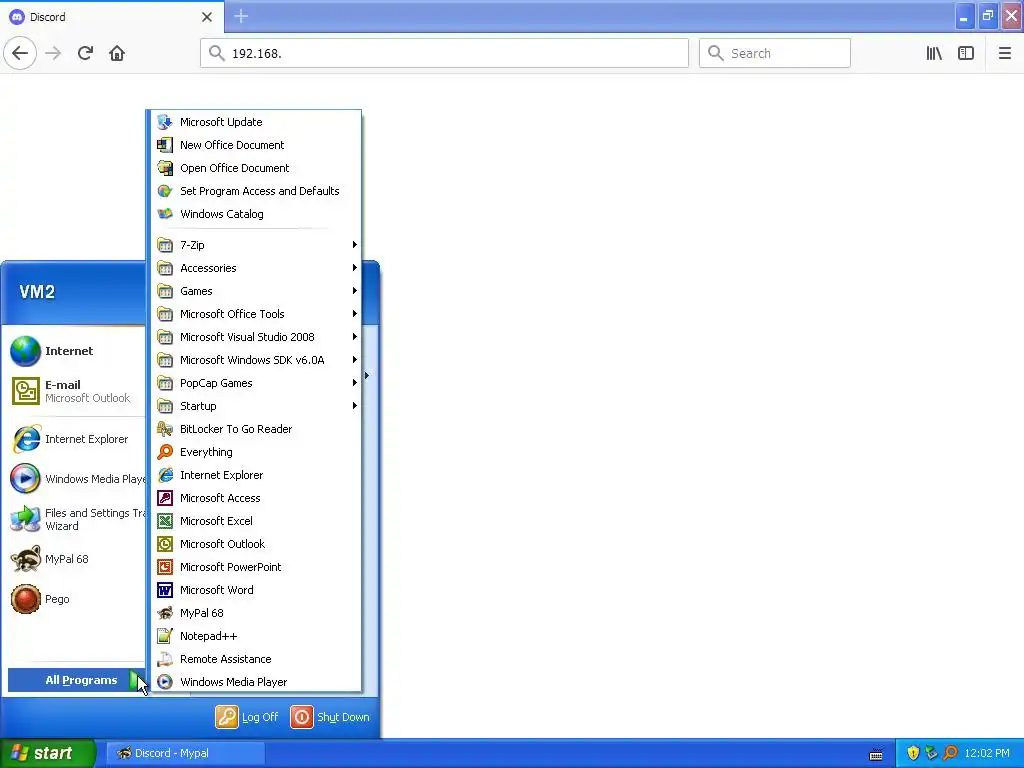1024x768 pixels.
Task: Select Microsoft Office Tools label
Action: point(232,314)
